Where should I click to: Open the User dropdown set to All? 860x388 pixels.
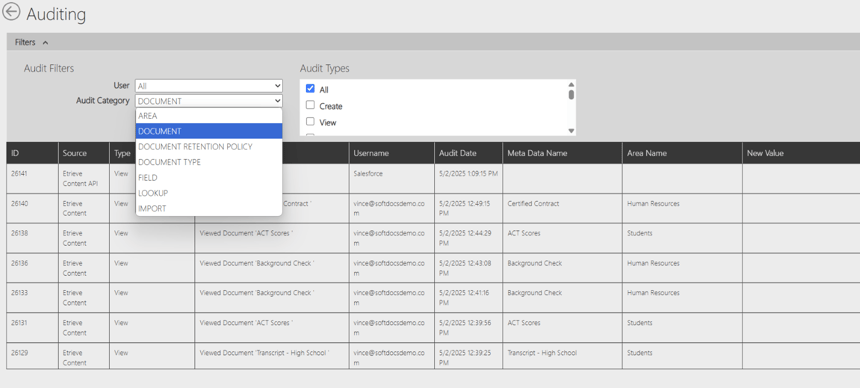point(209,86)
